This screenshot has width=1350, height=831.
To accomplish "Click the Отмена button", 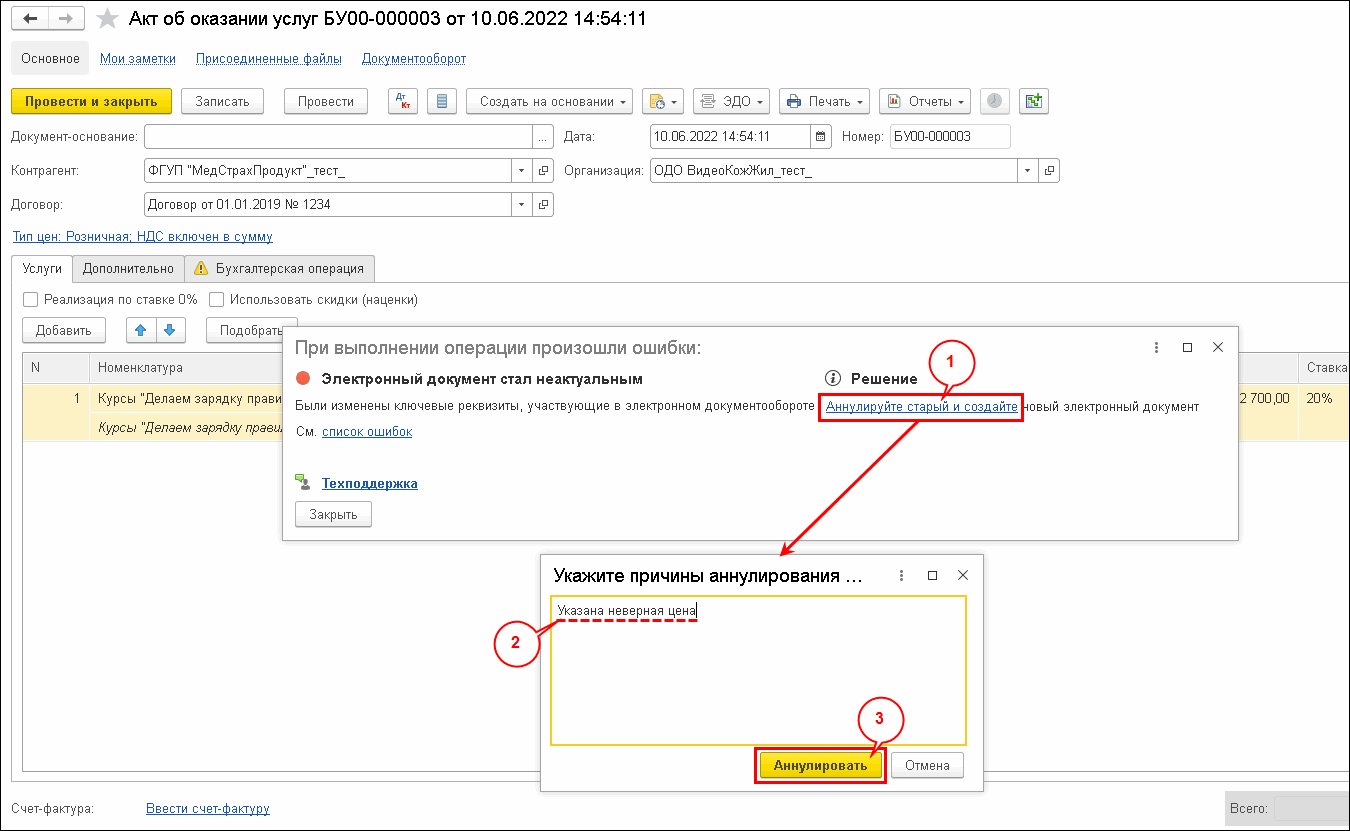I will (x=927, y=765).
